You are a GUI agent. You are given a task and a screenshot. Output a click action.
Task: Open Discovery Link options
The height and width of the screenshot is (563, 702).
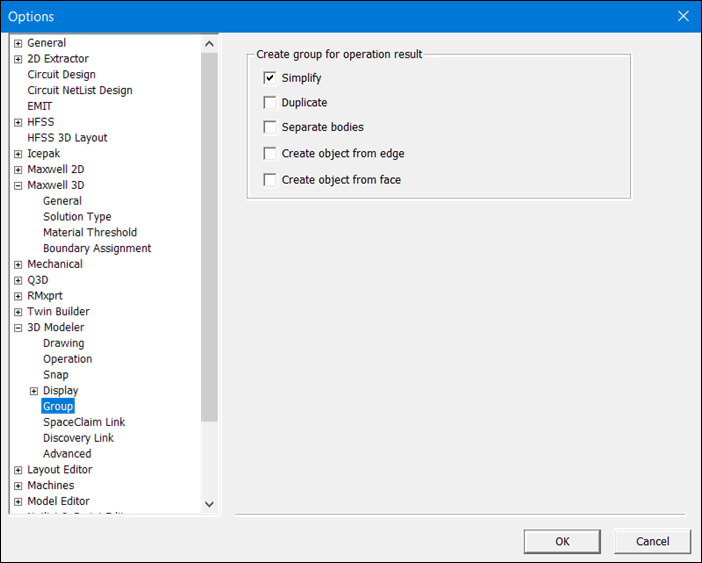(78, 438)
